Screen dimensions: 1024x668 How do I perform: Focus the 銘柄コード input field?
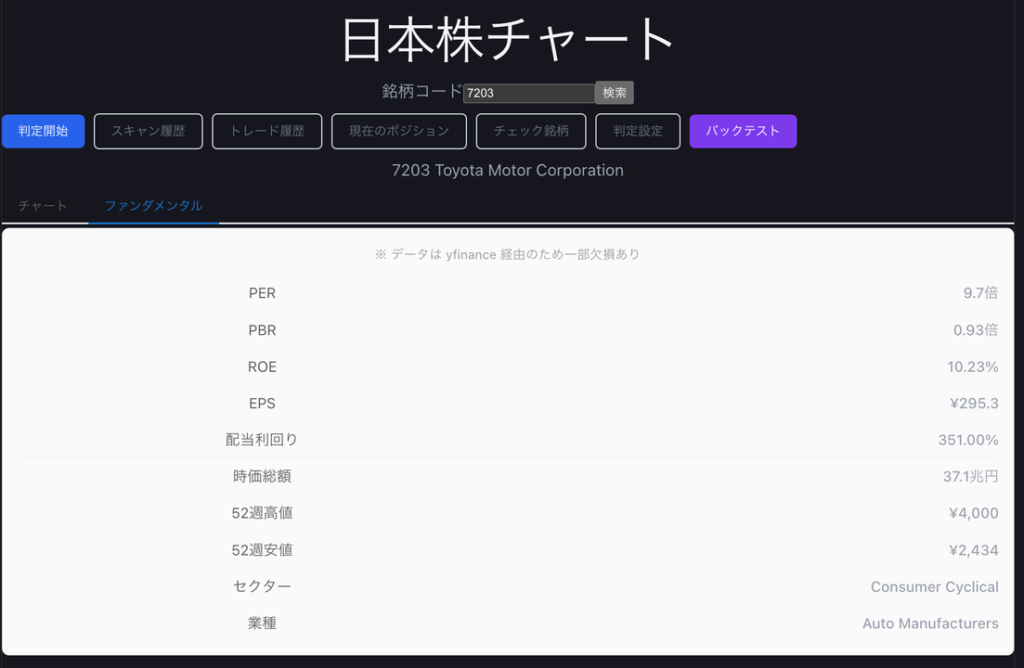coord(529,93)
